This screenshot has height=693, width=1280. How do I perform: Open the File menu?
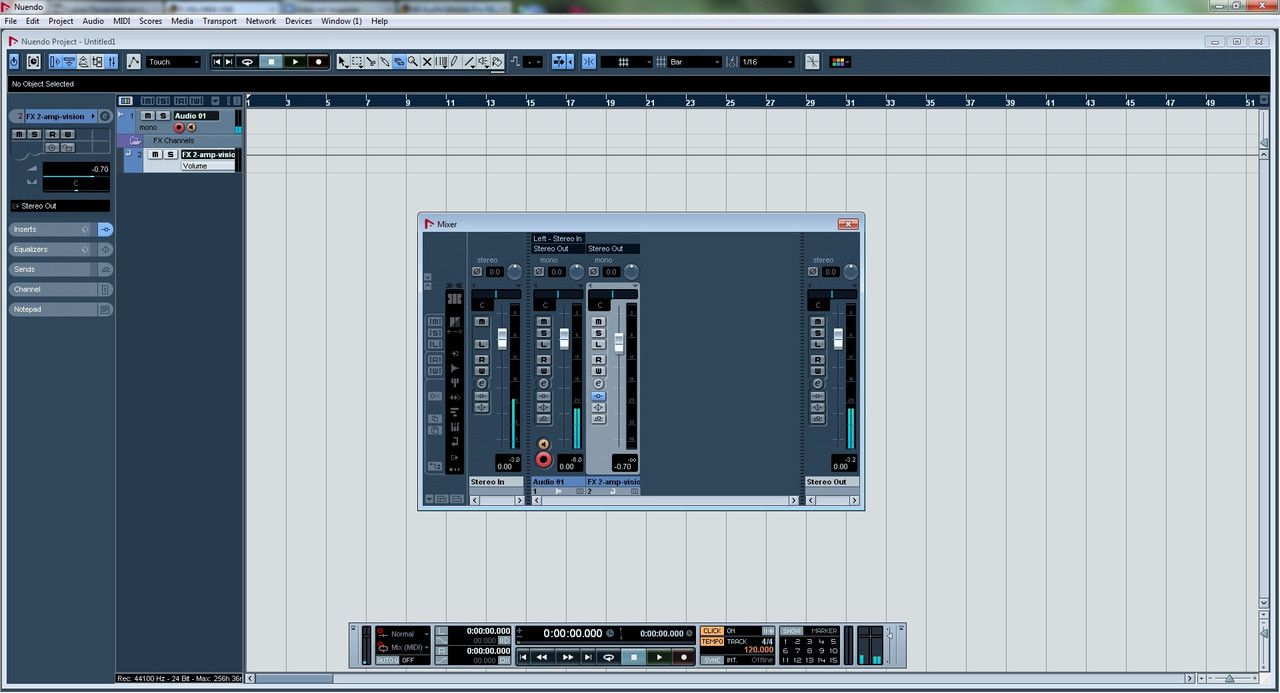tap(10, 21)
